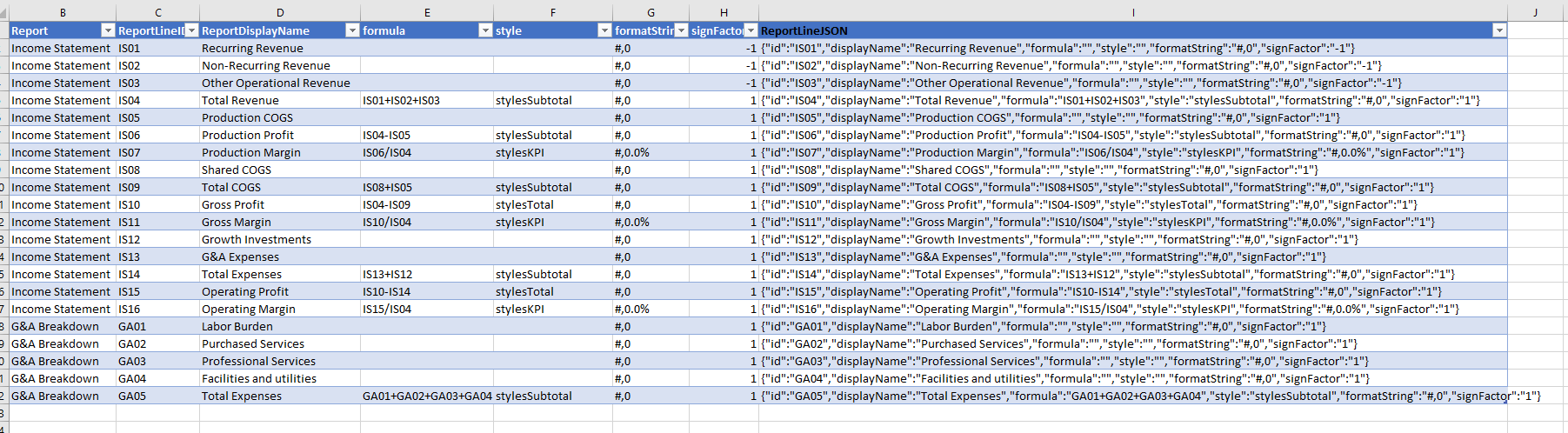Select #,0.0% cell in Production Margin row
Screen dimensions: 1568x433
click(x=651, y=152)
